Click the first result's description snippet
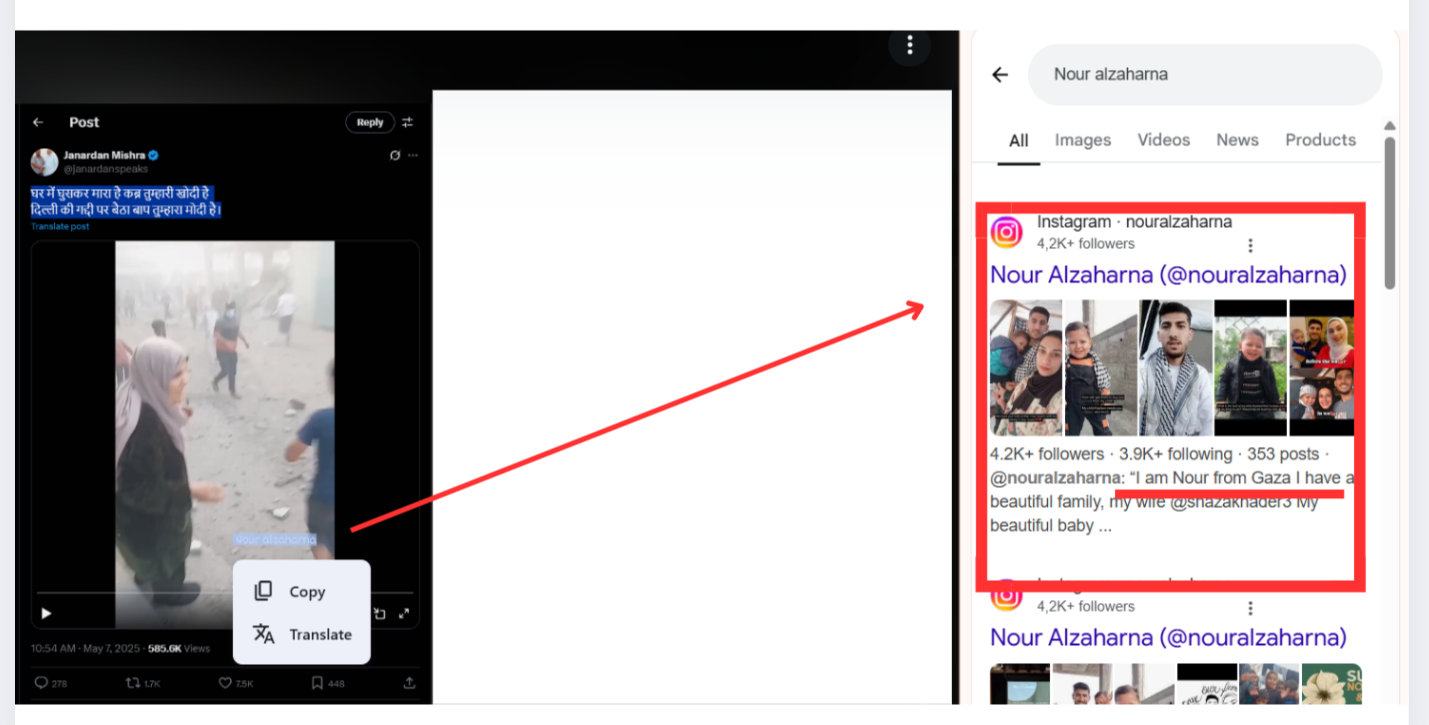Viewport: 1429px width, 725px height. coord(1172,490)
